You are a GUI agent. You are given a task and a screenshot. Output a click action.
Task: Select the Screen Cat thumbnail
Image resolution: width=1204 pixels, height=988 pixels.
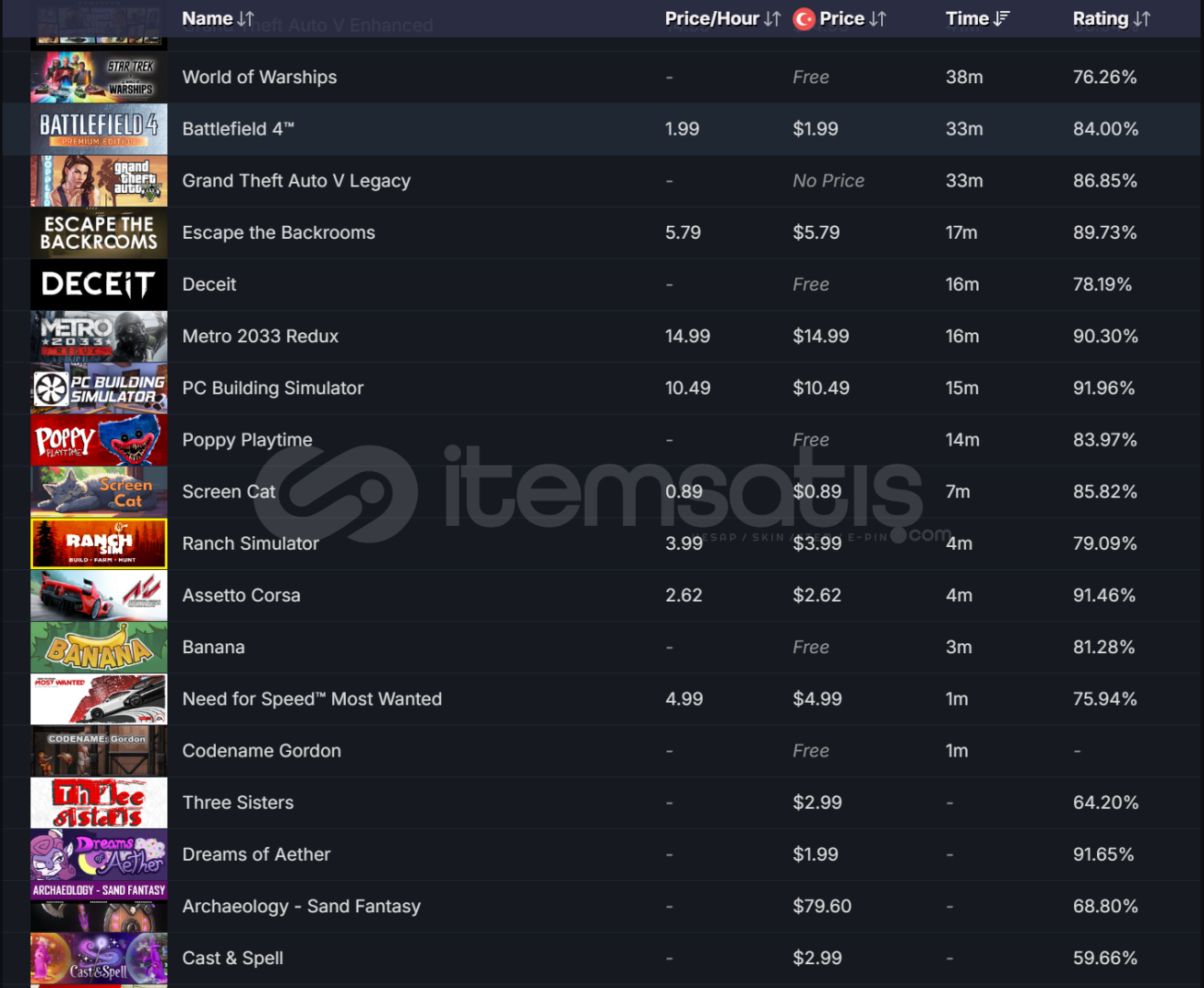[99, 492]
